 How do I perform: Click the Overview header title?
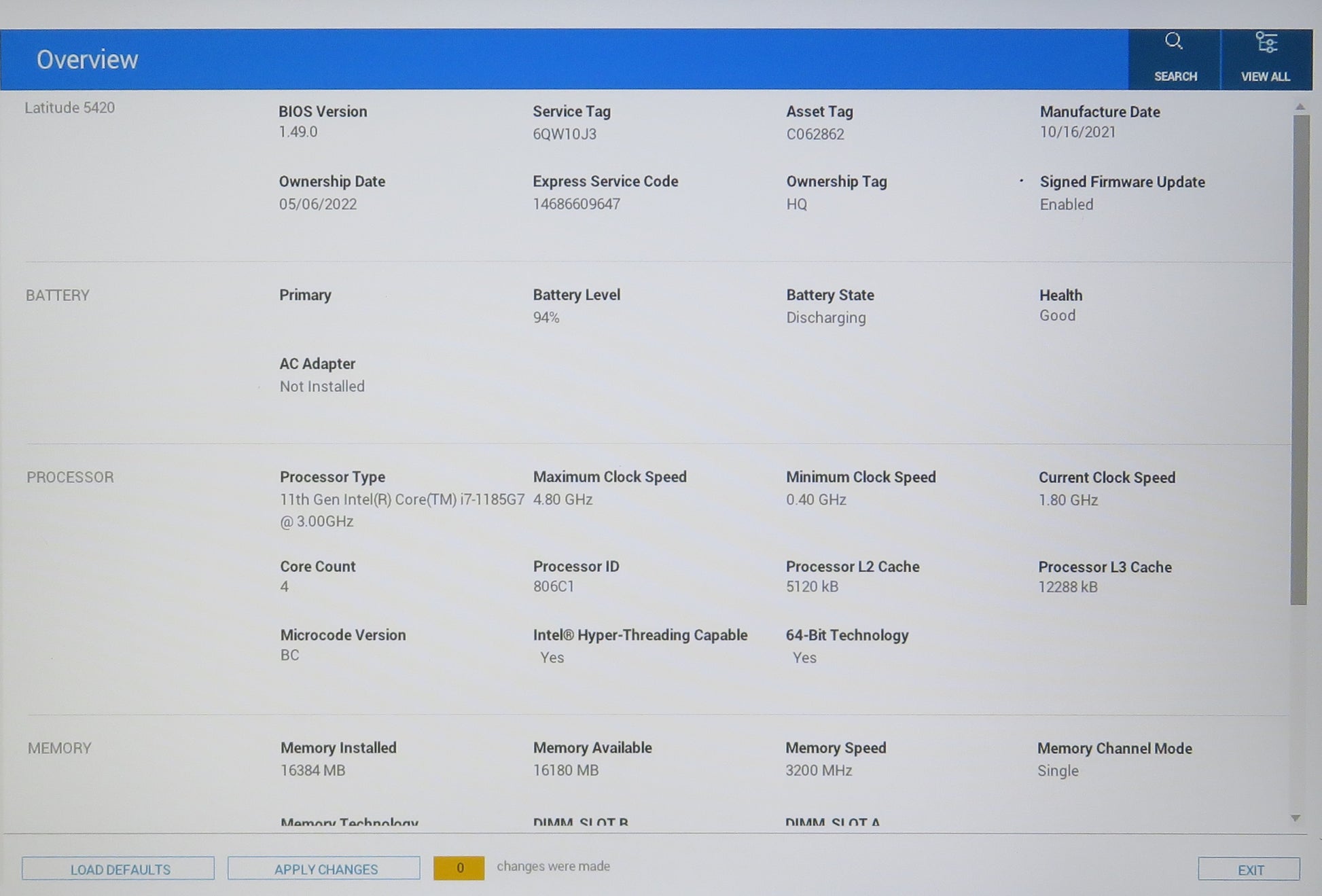pos(87,60)
